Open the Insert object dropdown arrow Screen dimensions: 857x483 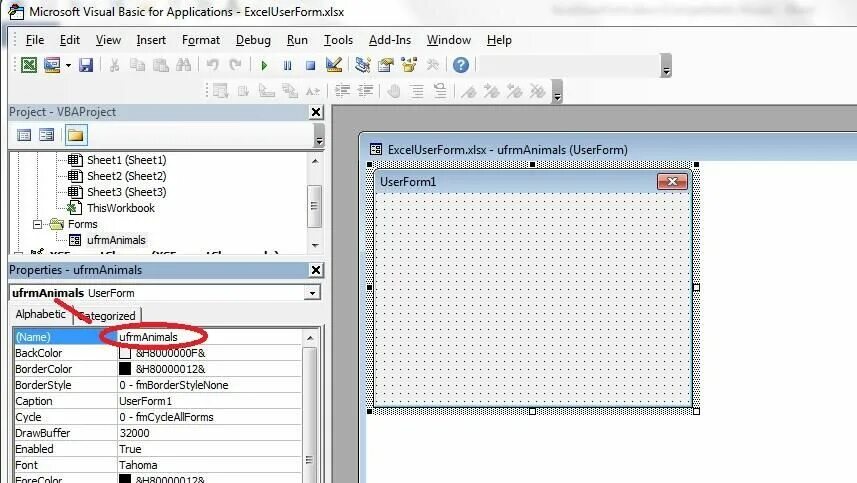tap(68, 66)
